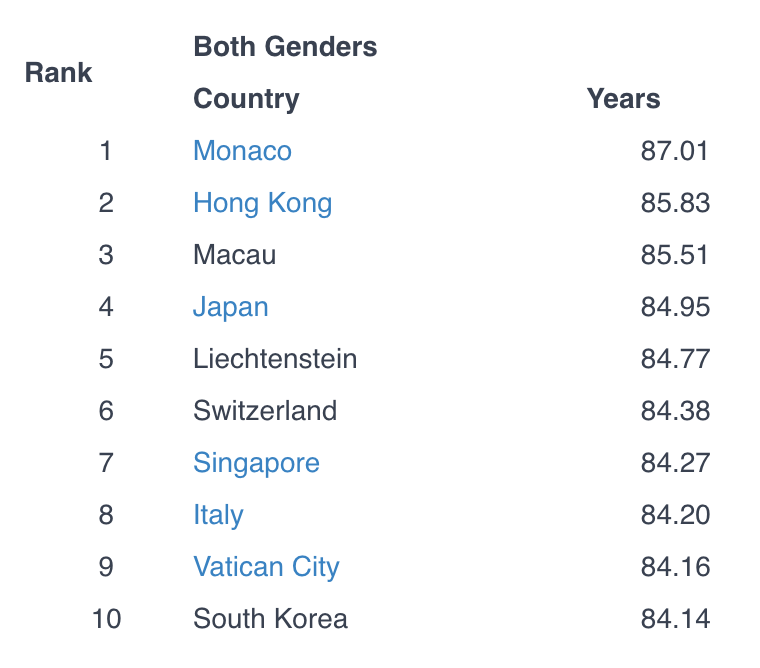The height and width of the screenshot is (668, 760).
Task: Open the Monaco country link
Action: [x=242, y=151]
